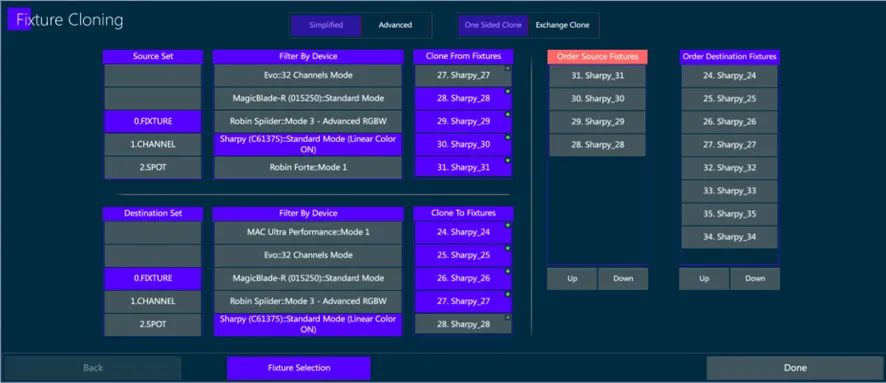Image resolution: width=886 pixels, height=383 pixels.
Task: Select 1.CHANNEL in Source Set
Action: [x=153, y=145]
